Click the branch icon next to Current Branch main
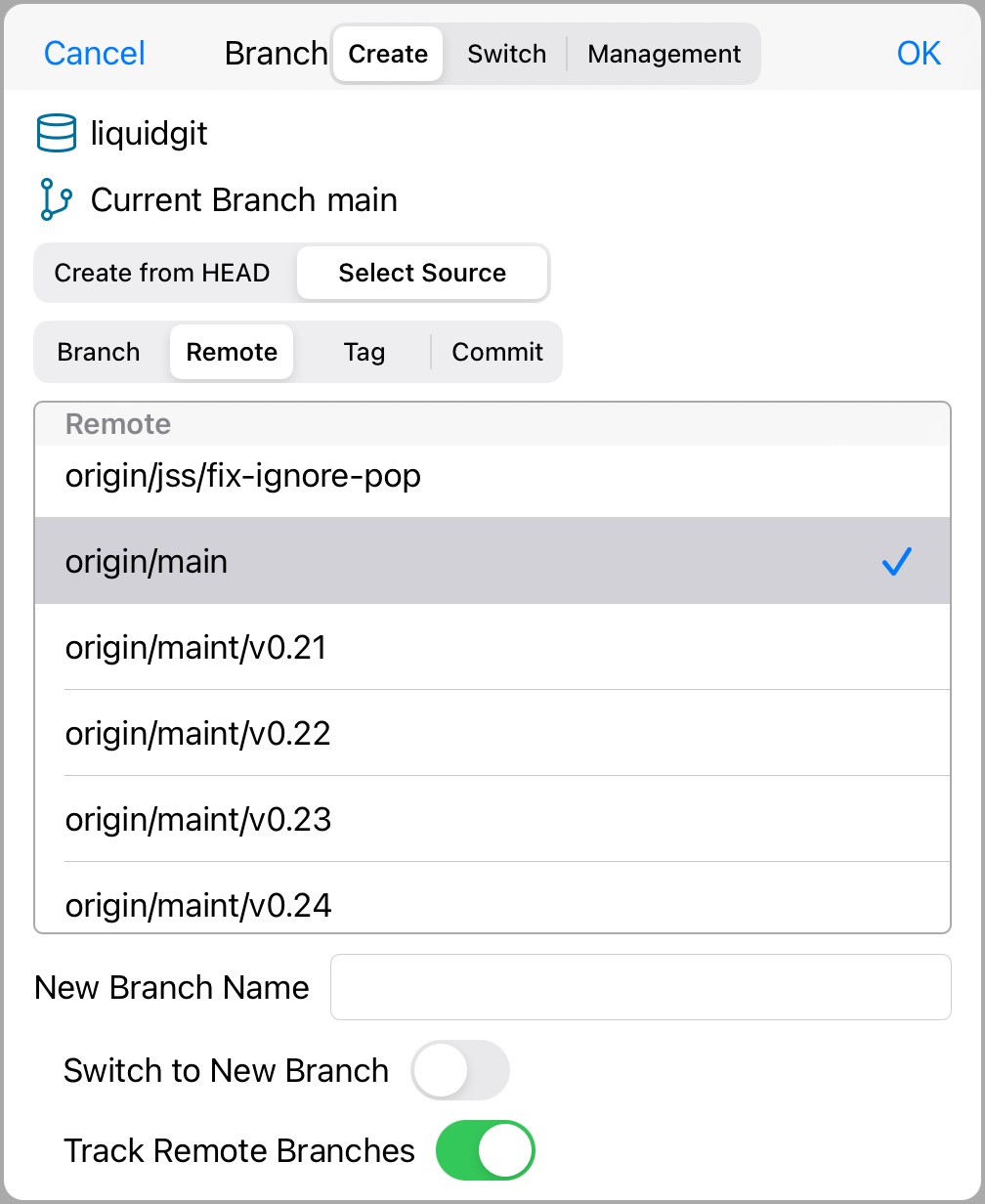Screen dimensions: 985x1204 pos(56,199)
